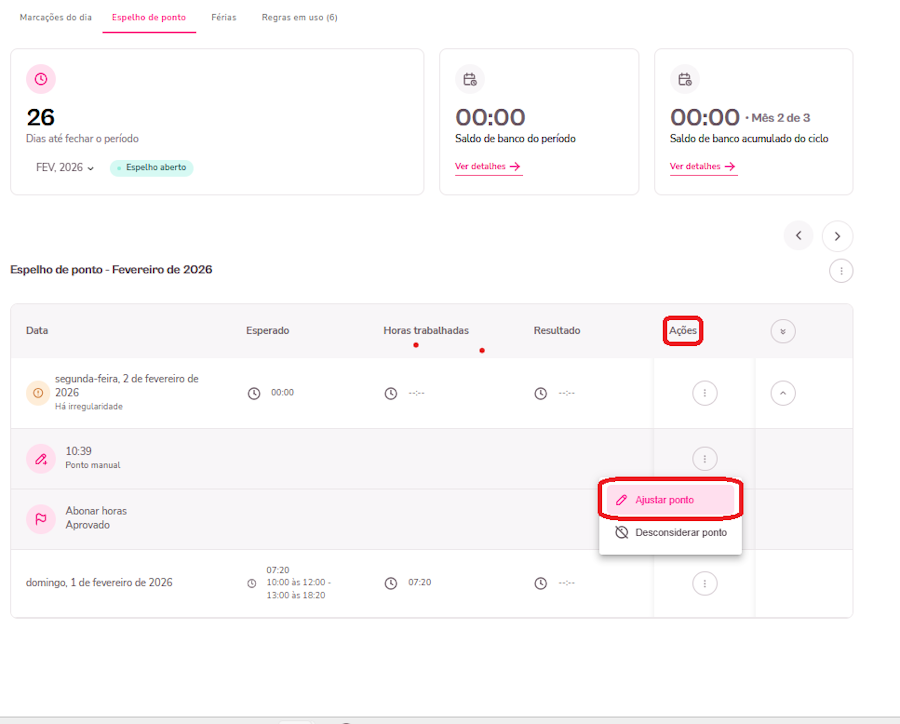Image resolution: width=900 pixels, height=724 pixels.
Task: Click calendar icon in Saldo de banco do período card
Action: (x=470, y=79)
